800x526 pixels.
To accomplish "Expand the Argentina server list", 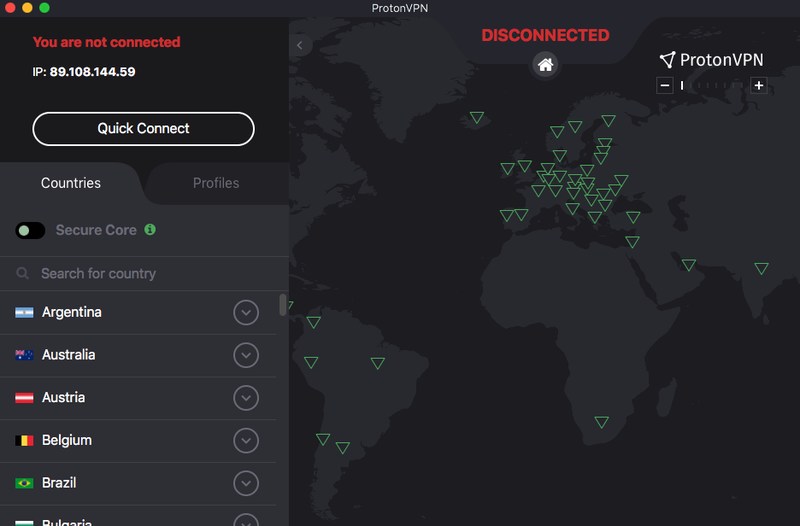I will coord(246,312).
